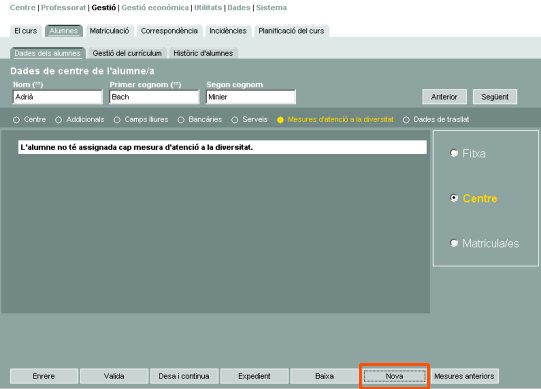Switch to the Alumnes tab
This screenshot has width=541, height=389.
point(63,31)
